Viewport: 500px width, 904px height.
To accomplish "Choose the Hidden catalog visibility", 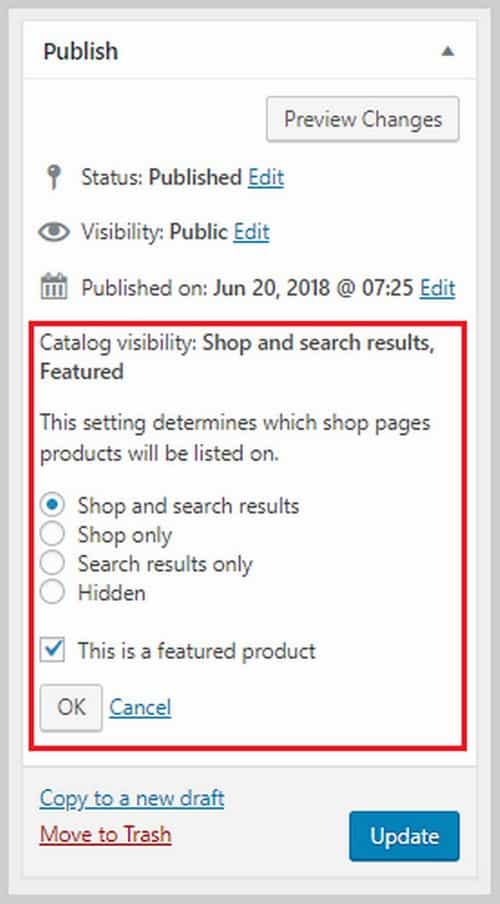I will [x=52, y=593].
